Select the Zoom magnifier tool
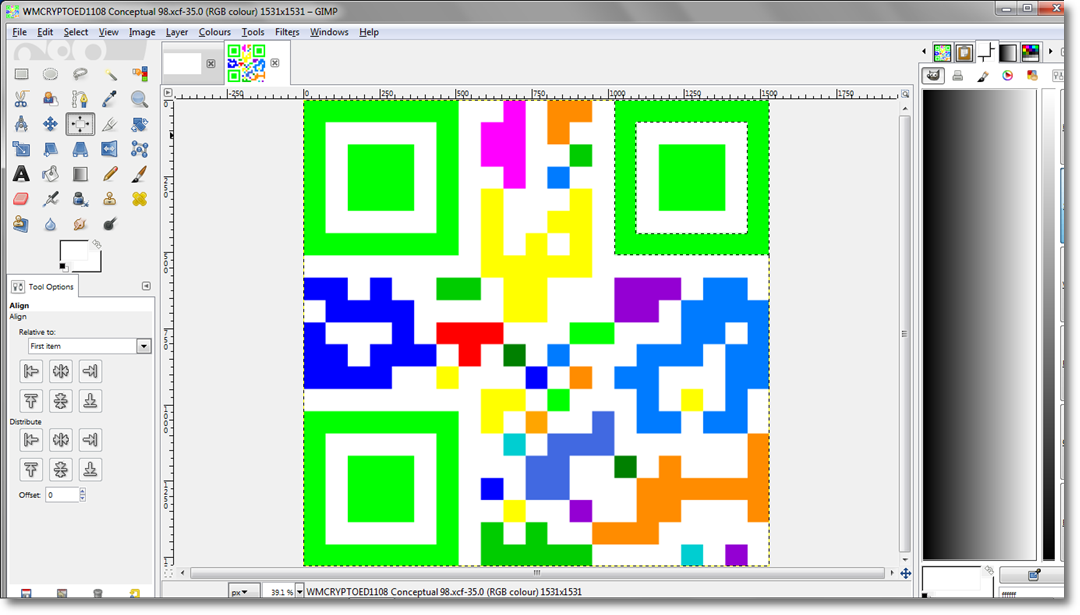 tap(140, 99)
